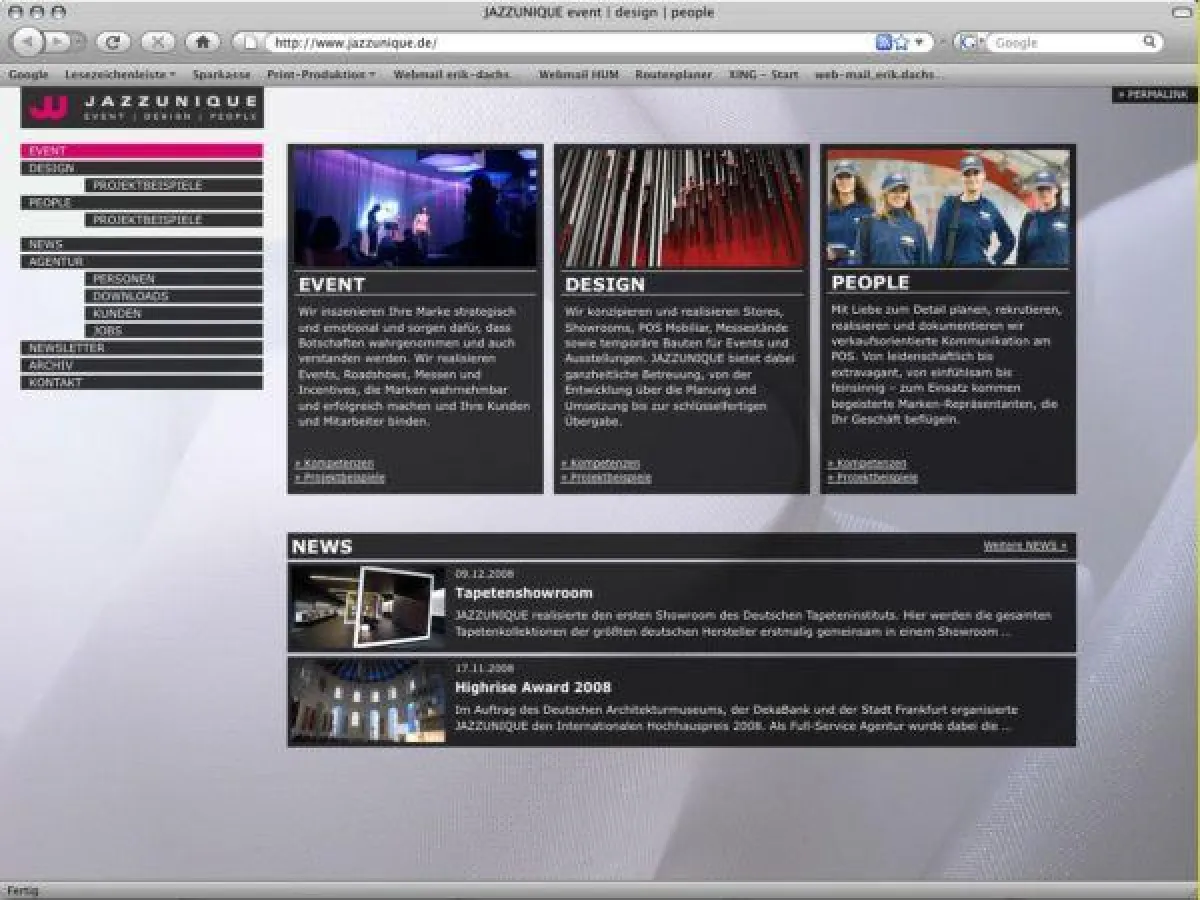Open the Tapetenshowroom news article headline

point(524,593)
